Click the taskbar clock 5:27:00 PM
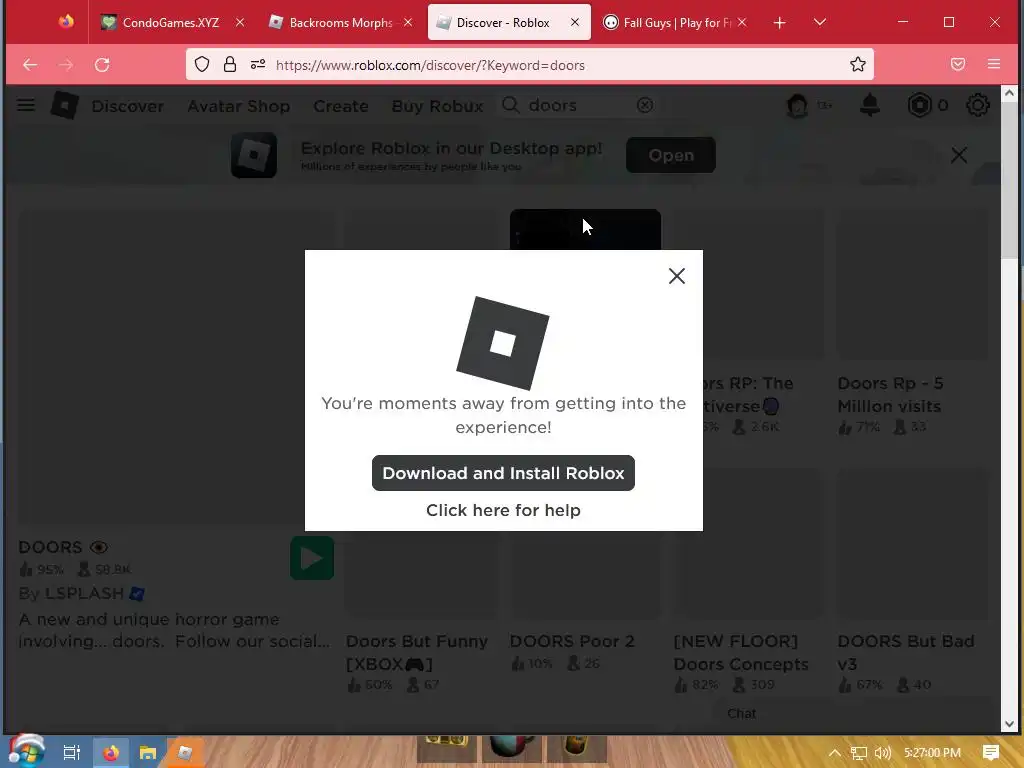The image size is (1024, 768). (932, 753)
